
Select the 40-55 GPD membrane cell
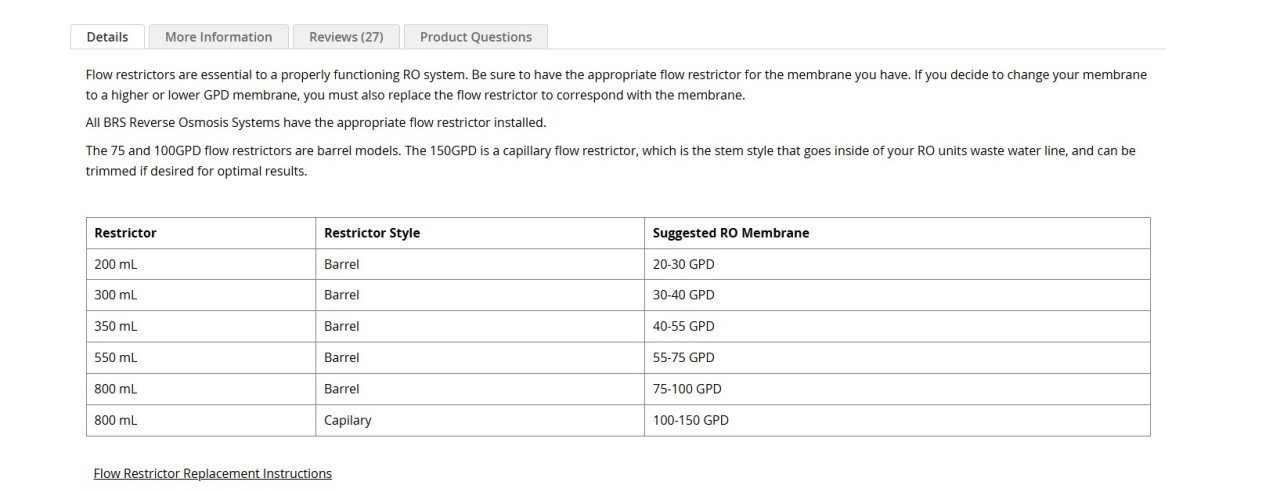point(684,326)
